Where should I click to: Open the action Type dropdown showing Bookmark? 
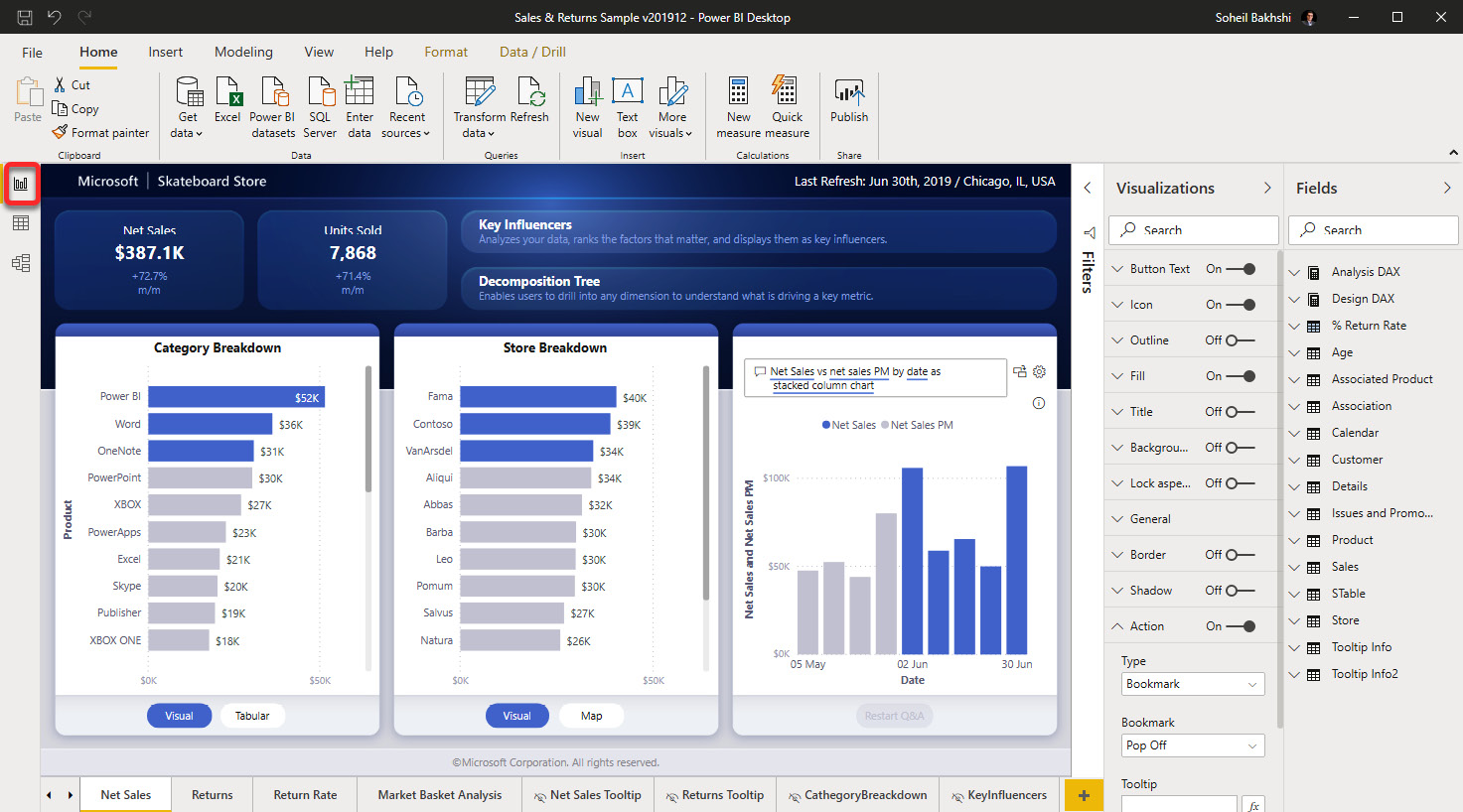[x=1193, y=684]
